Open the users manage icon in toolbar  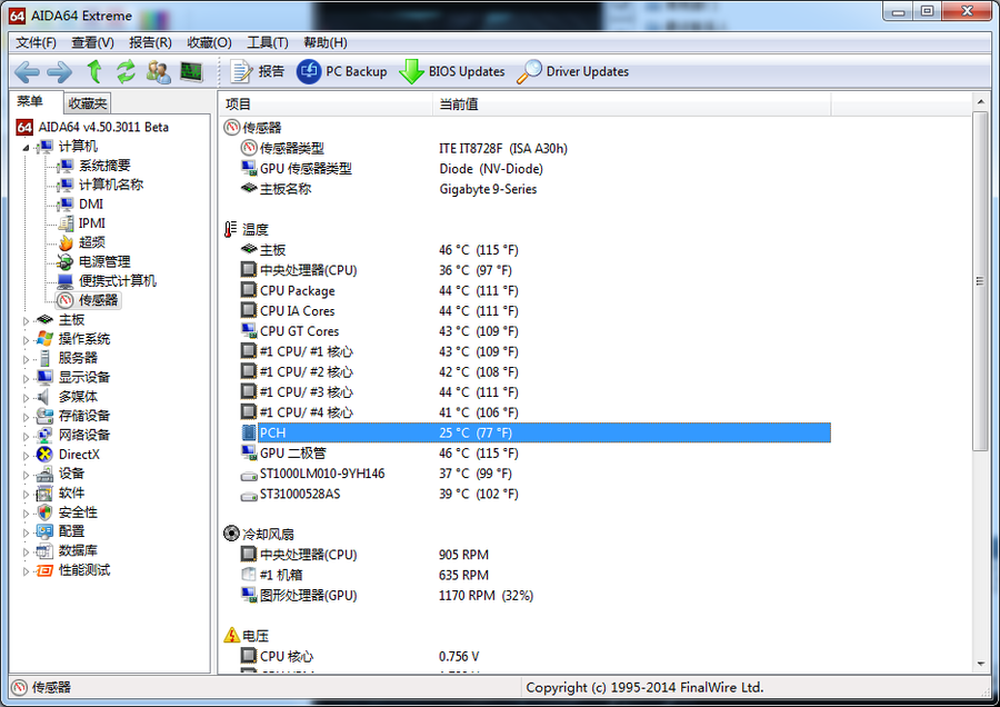pos(159,71)
